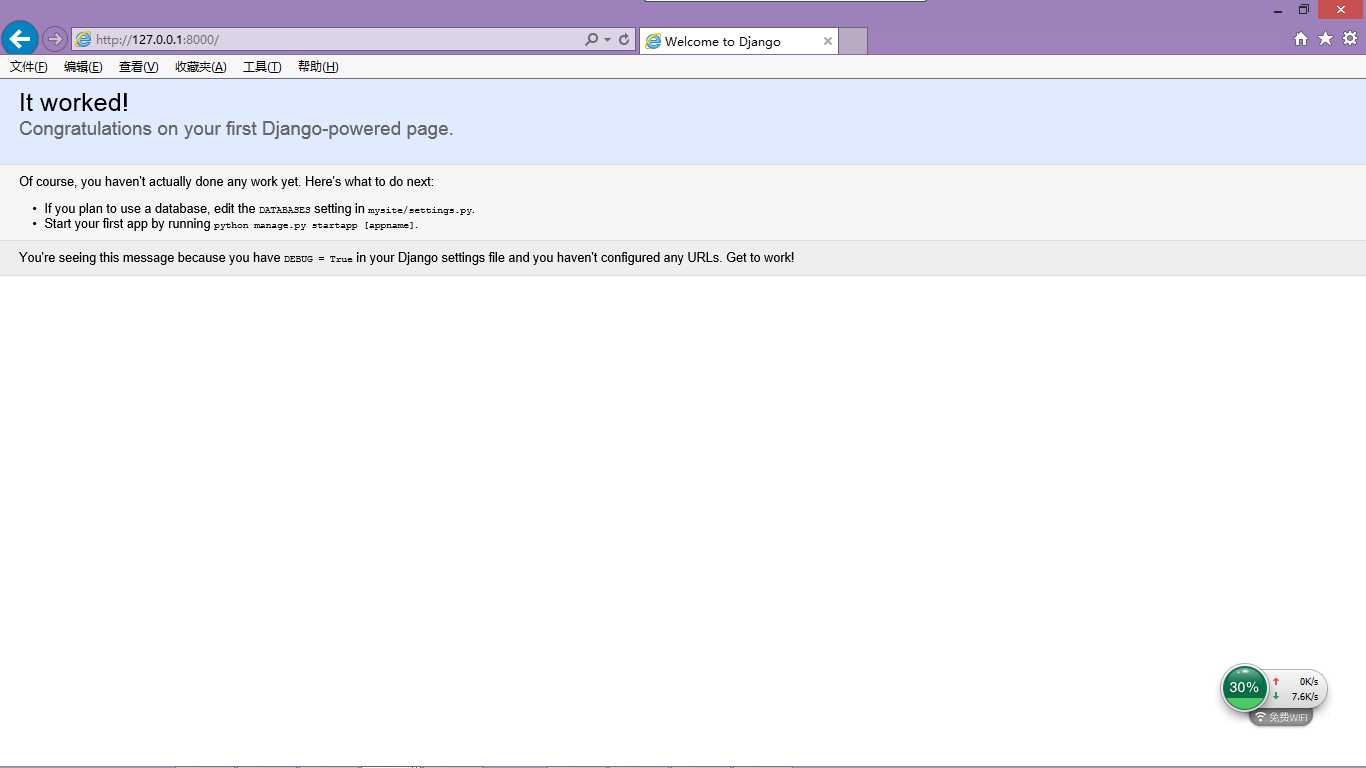Click the green 30% floating widget
This screenshot has width=1366, height=768.
1244,688
